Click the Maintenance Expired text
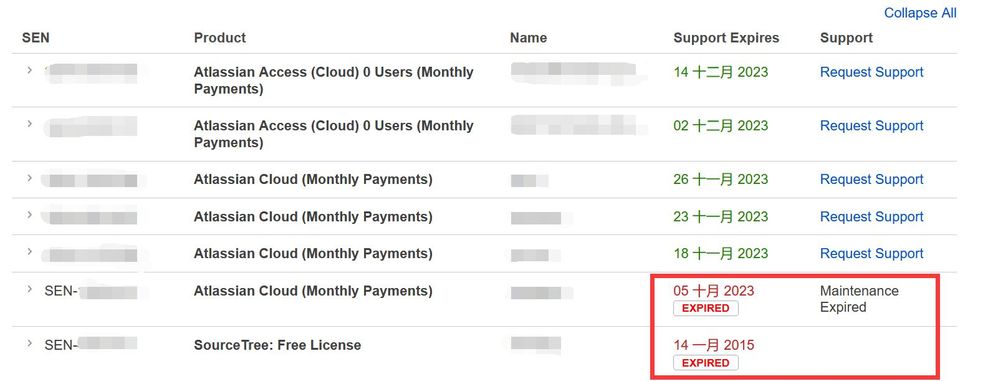 [859, 299]
